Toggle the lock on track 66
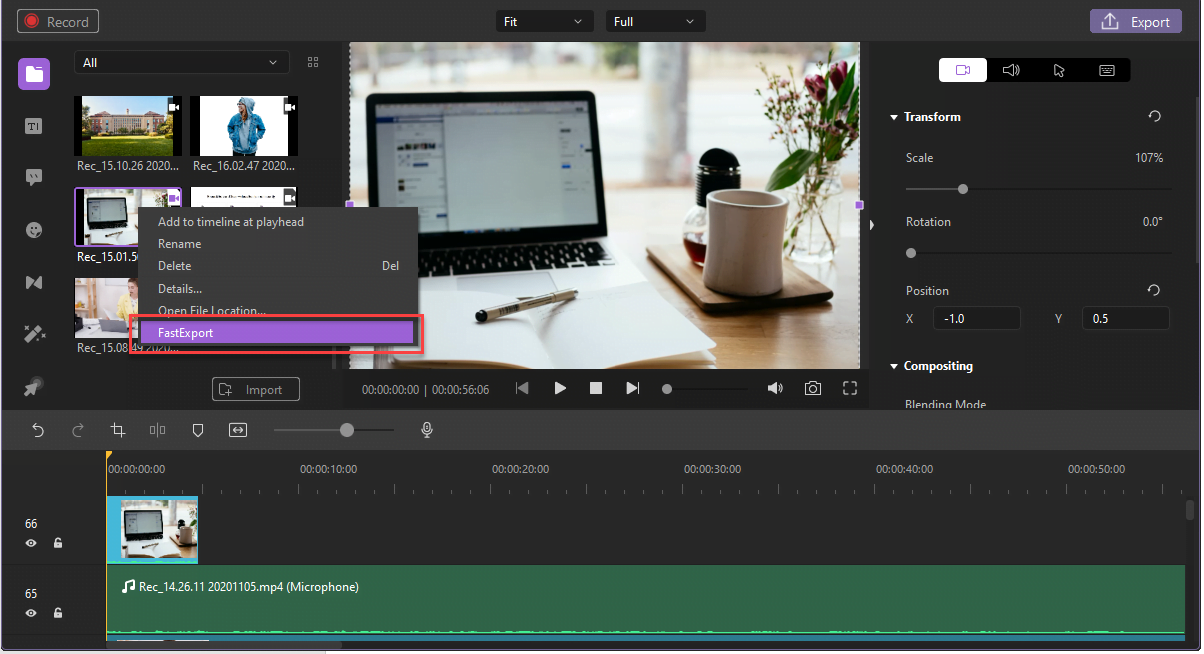1204x654 pixels. point(58,543)
